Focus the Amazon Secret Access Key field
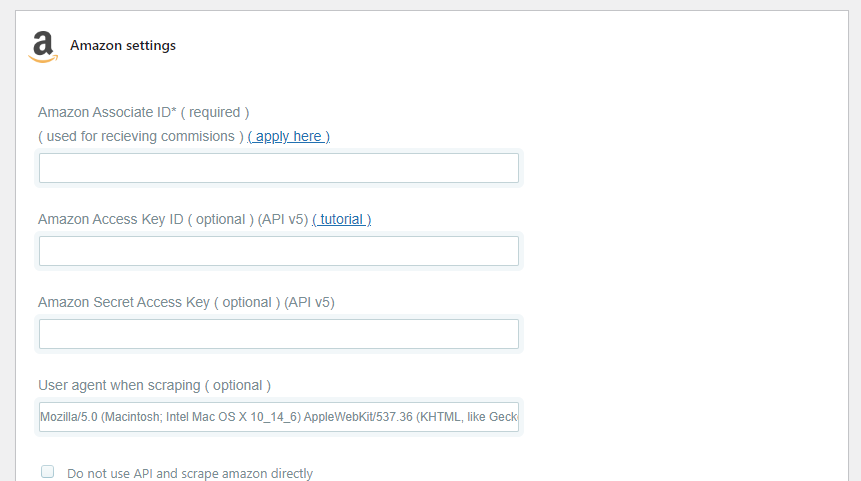This screenshot has height=481, width=861. pos(279,334)
